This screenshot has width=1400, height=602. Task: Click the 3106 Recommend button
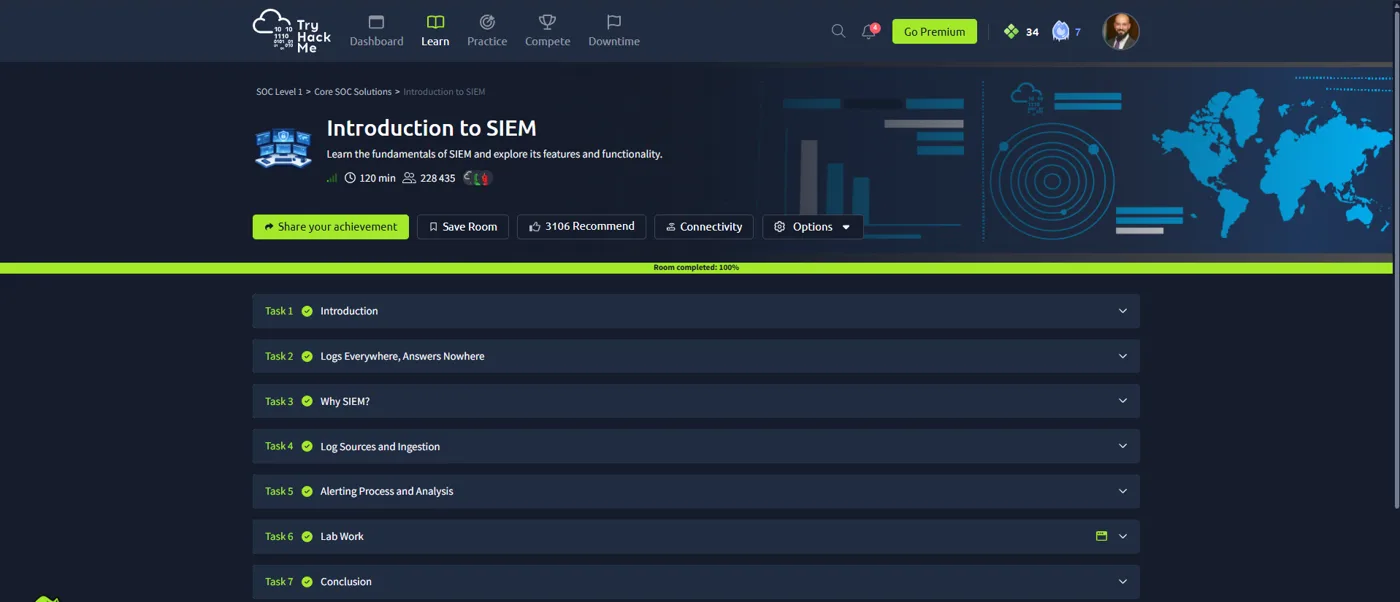[x=581, y=227]
